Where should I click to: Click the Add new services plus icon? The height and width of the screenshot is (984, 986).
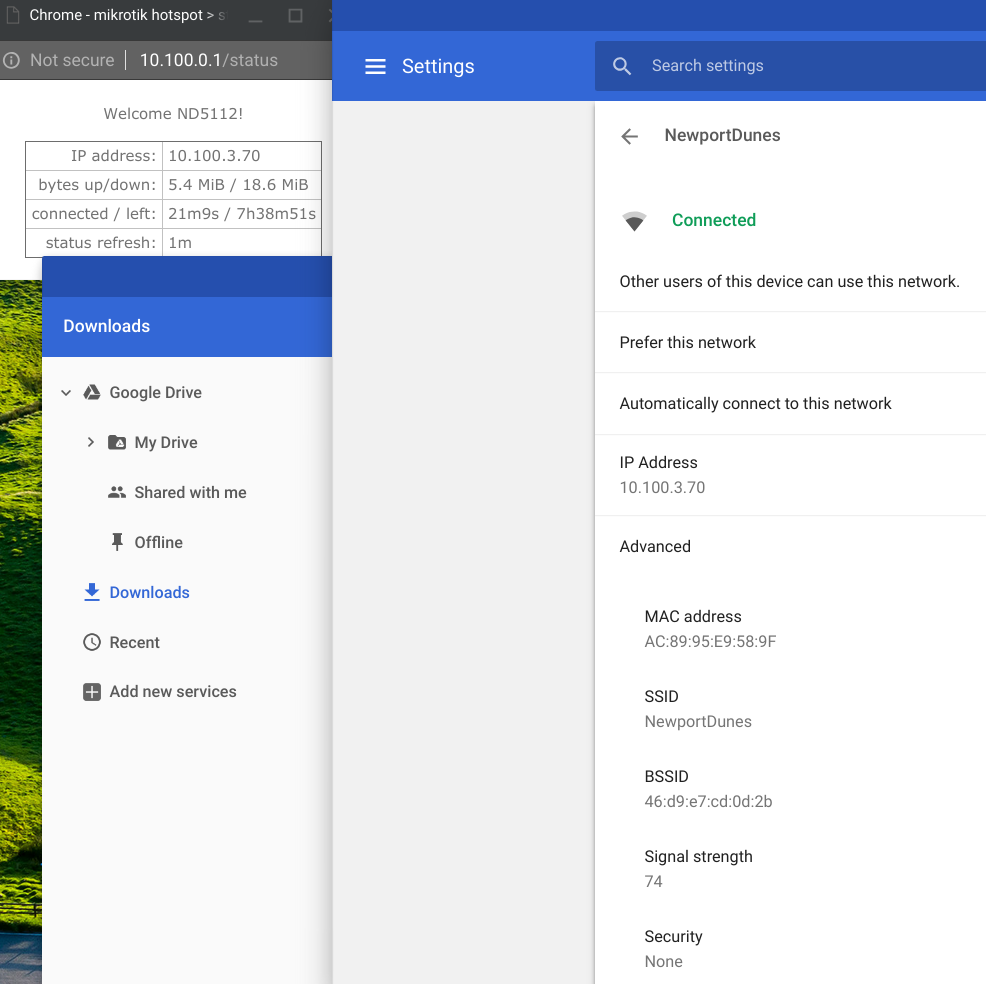pos(92,692)
